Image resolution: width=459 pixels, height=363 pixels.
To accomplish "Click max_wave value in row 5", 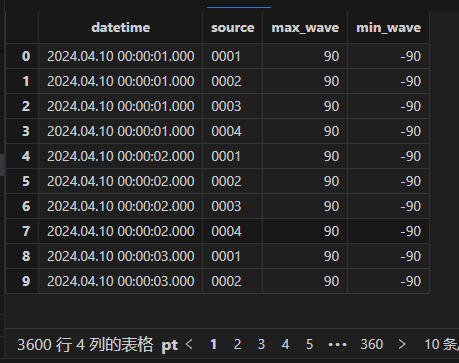I will click(305, 181).
